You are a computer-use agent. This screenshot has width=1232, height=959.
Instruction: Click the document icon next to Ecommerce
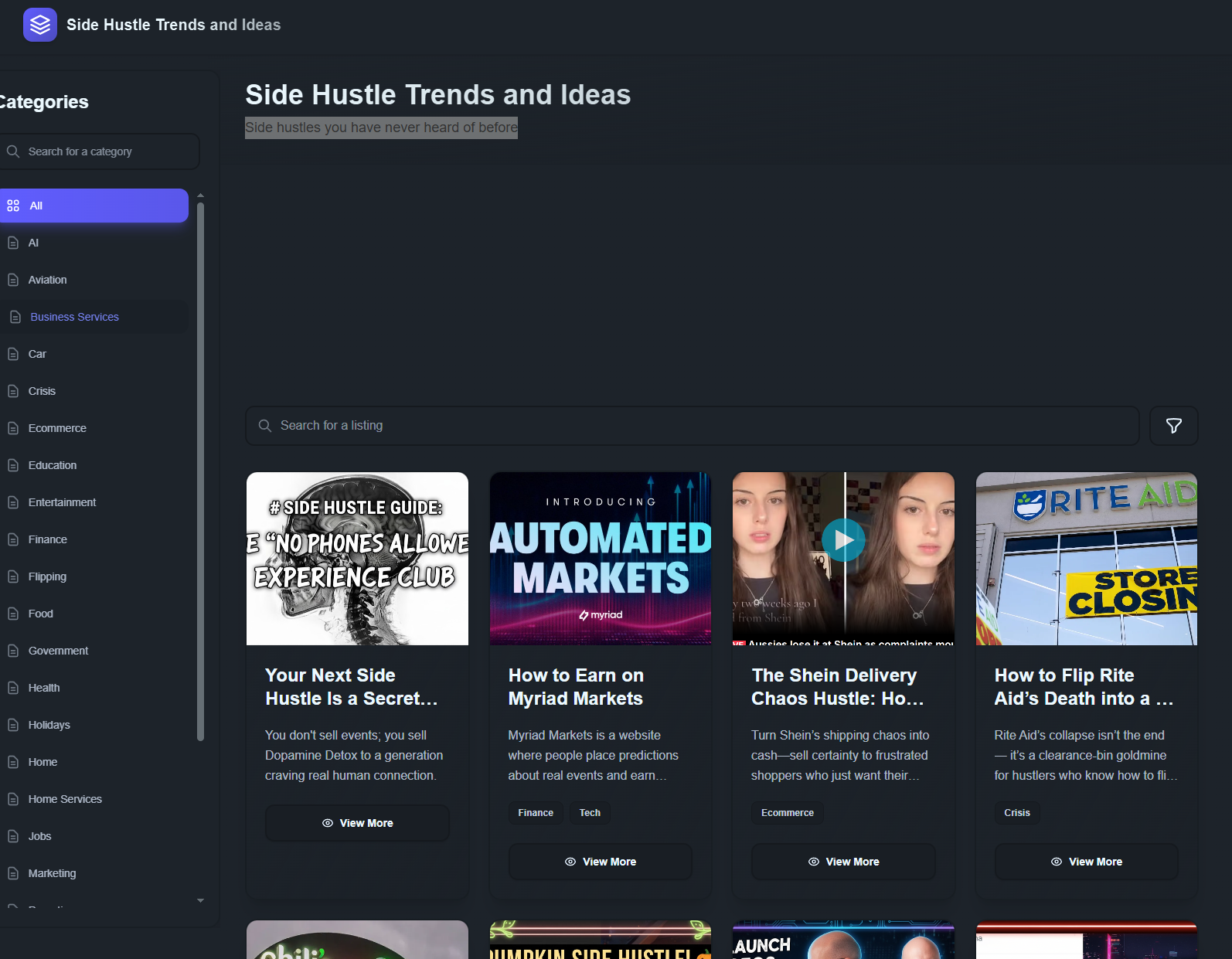(x=13, y=428)
